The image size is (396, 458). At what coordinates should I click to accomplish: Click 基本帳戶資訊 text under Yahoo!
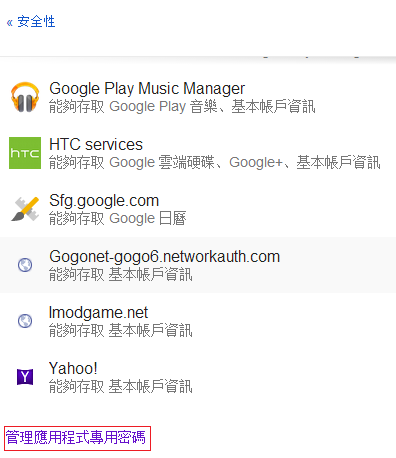[151, 387]
